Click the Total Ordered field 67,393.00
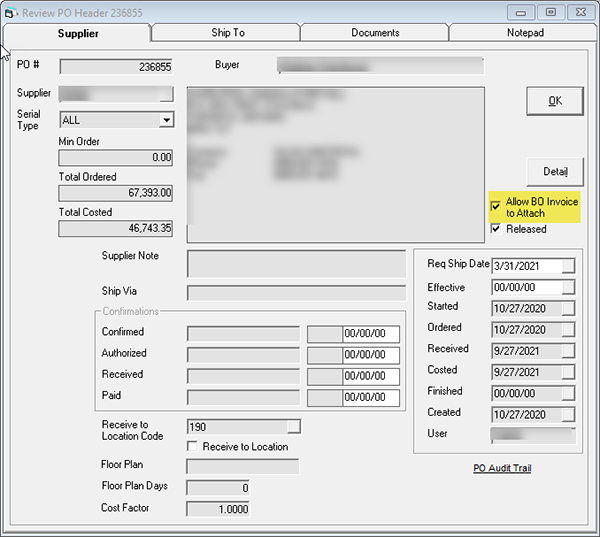Viewport: 600px width, 537px height. [116, 193]
